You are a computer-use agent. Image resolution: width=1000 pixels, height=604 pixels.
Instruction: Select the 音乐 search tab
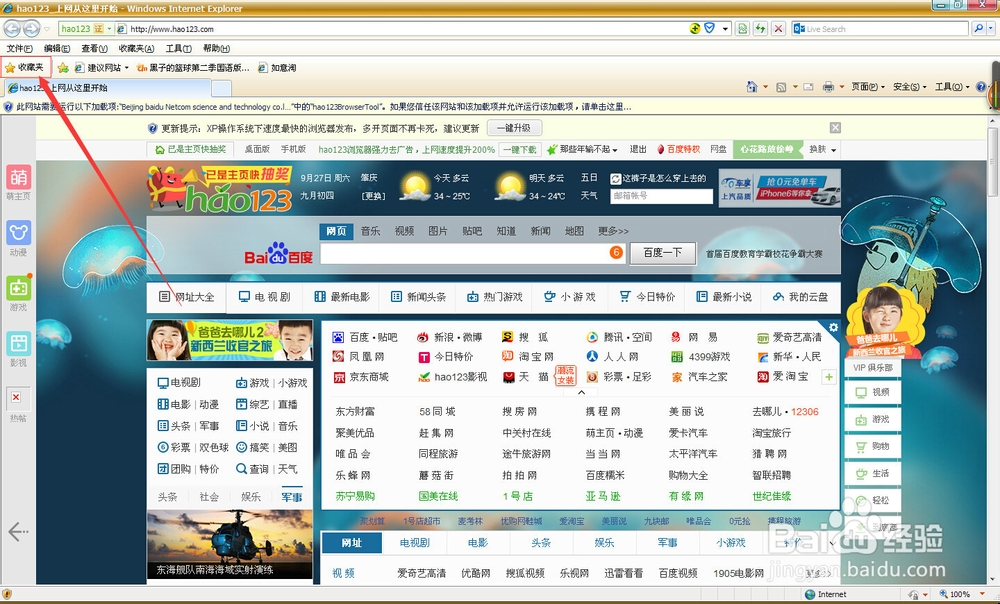click(x=371, y=231)
